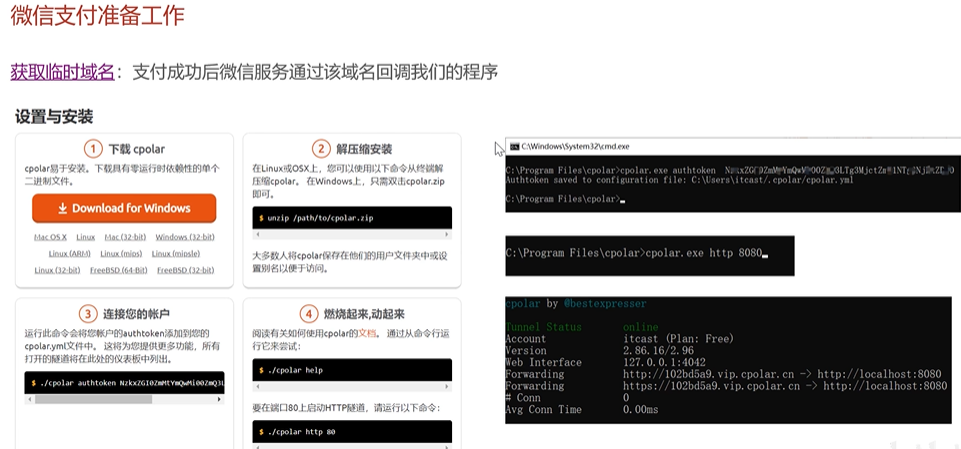Open the Linux download link
The image size is (961, 449).
[x=86, y=237]
